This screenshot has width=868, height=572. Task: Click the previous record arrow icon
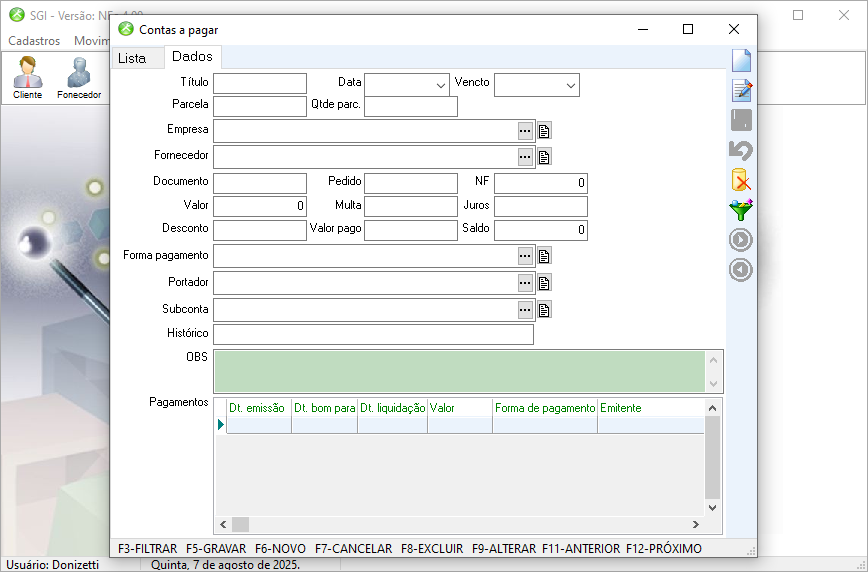click(741, 270)
